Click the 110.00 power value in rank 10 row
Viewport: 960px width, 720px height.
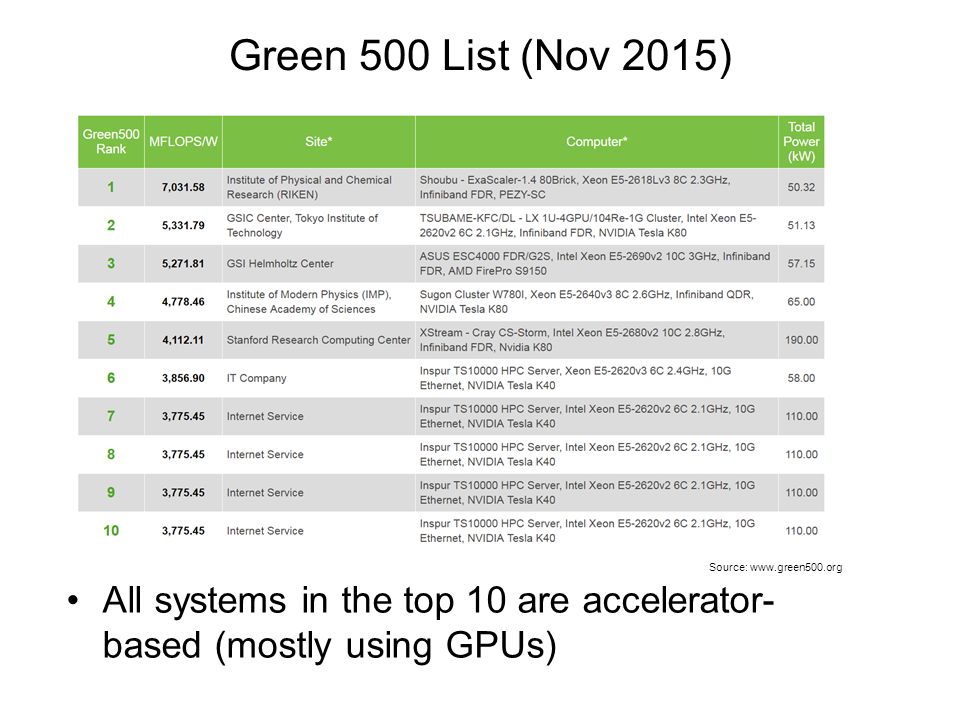(x=801, y=531)
